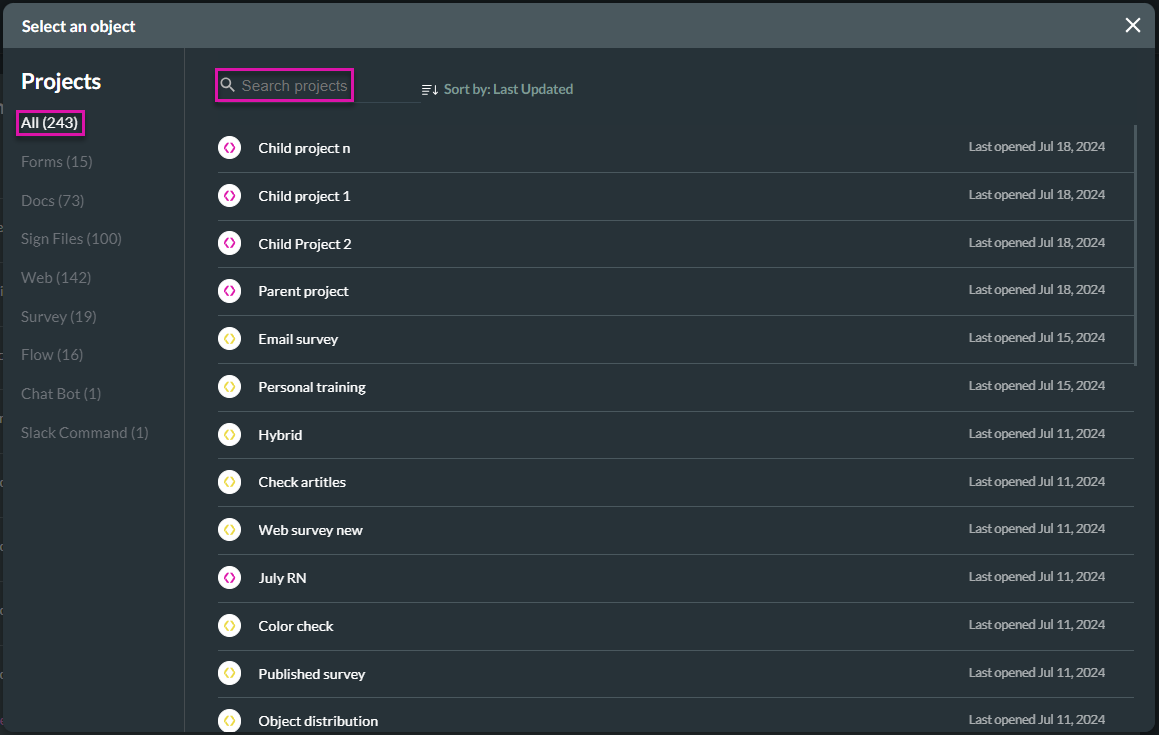Image resolution: width=1159 pixels, height=735 pixels.
Task: Select the Slack Command (1) filter
Action: coord(84,432)
